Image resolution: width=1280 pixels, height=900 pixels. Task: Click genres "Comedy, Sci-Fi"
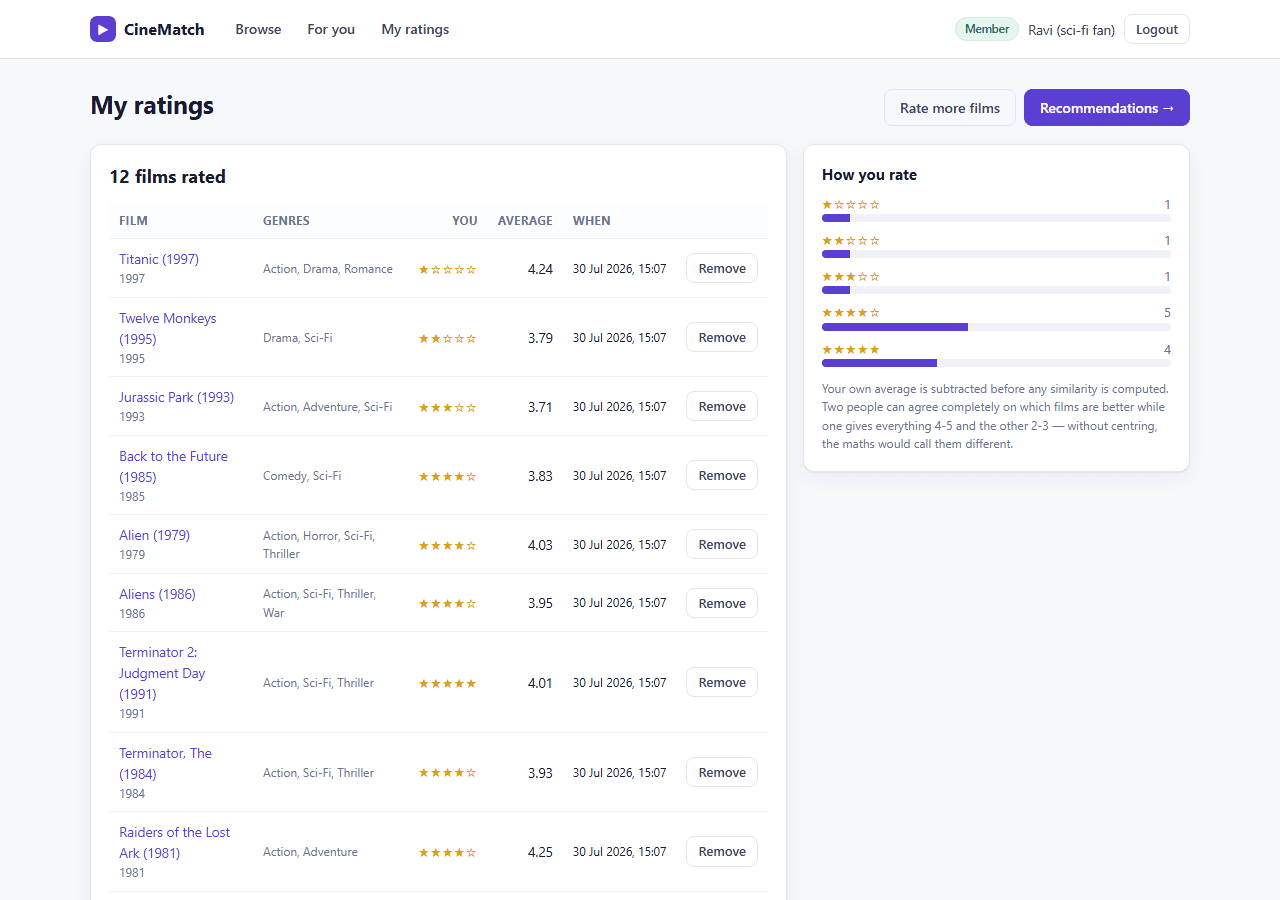302,476
